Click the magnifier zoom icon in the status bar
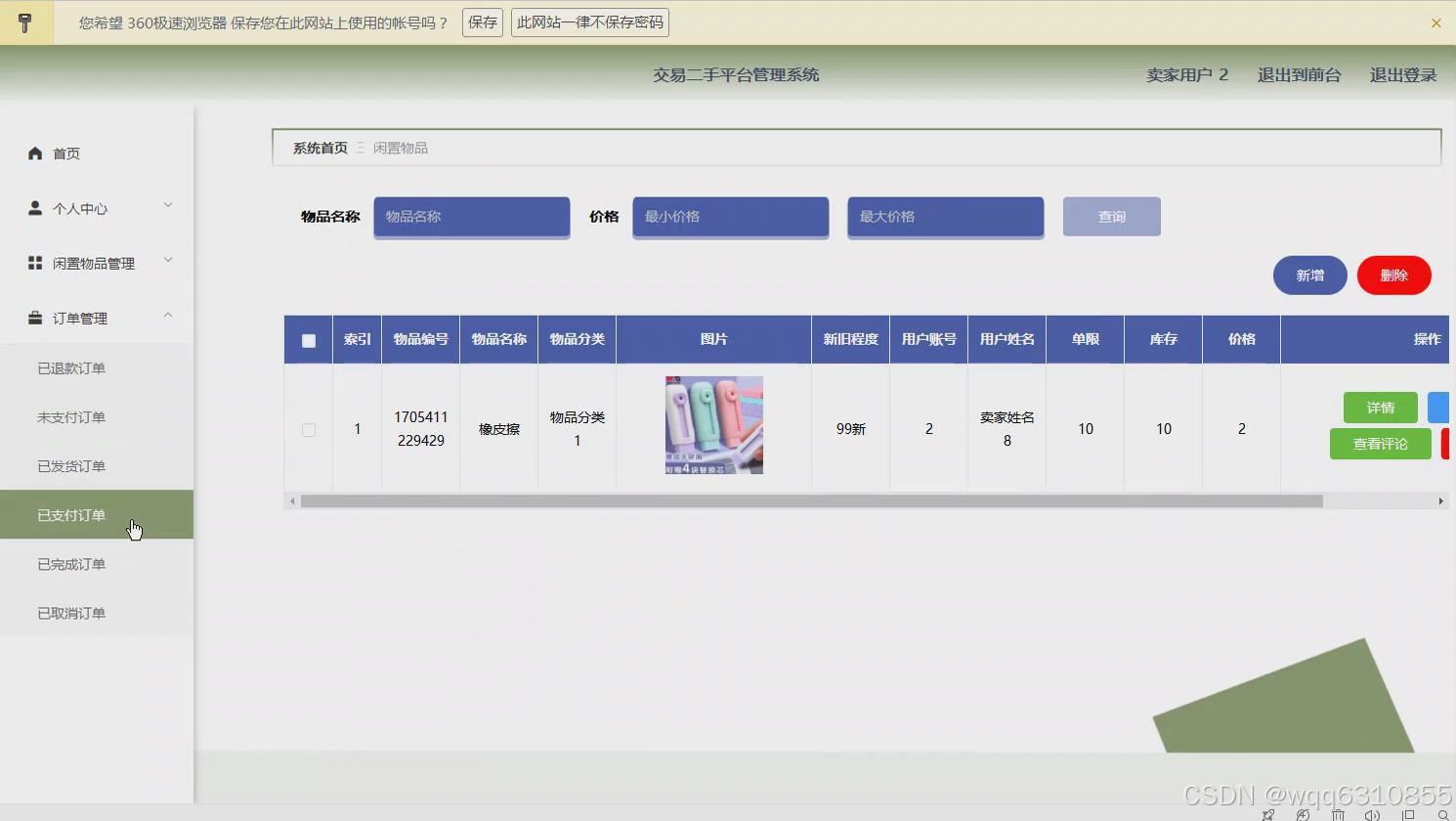This screenshot has width=1456, height=821. (1442, 814)
